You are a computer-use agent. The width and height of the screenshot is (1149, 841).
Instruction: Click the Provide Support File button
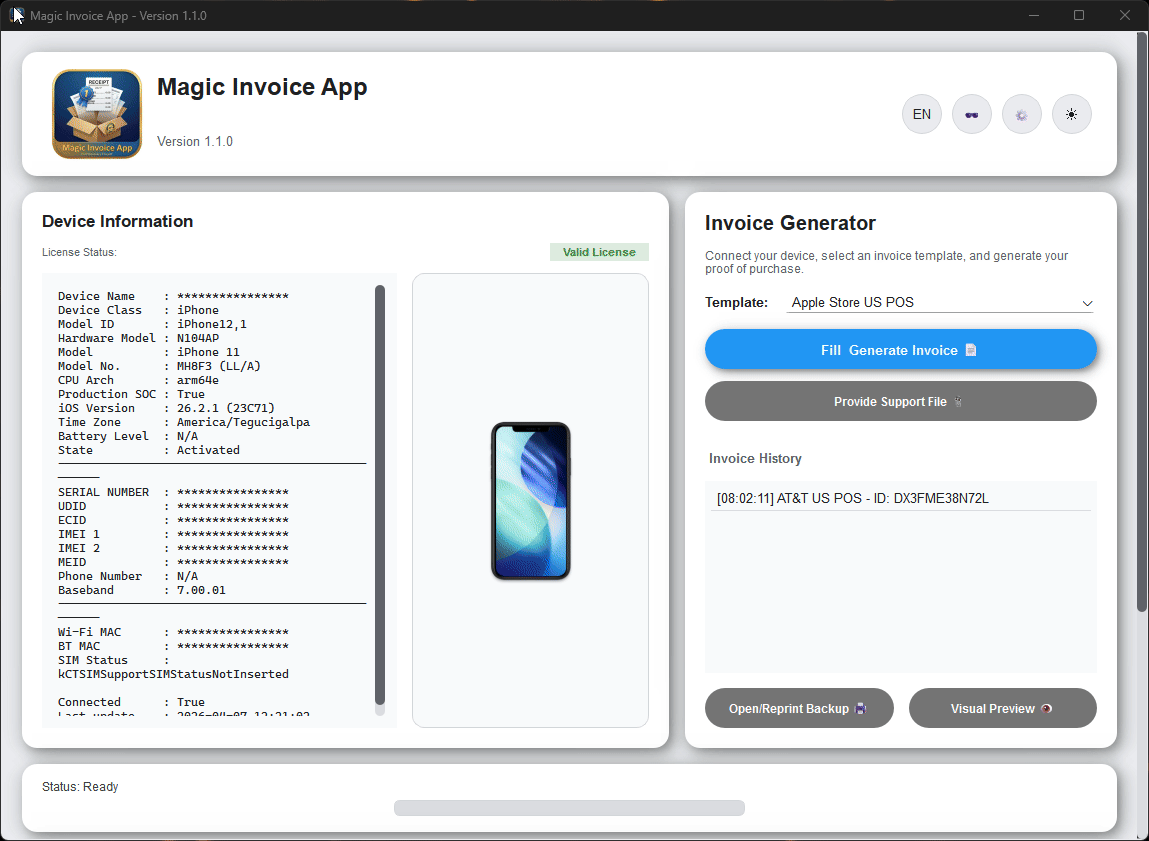point(901,401)
